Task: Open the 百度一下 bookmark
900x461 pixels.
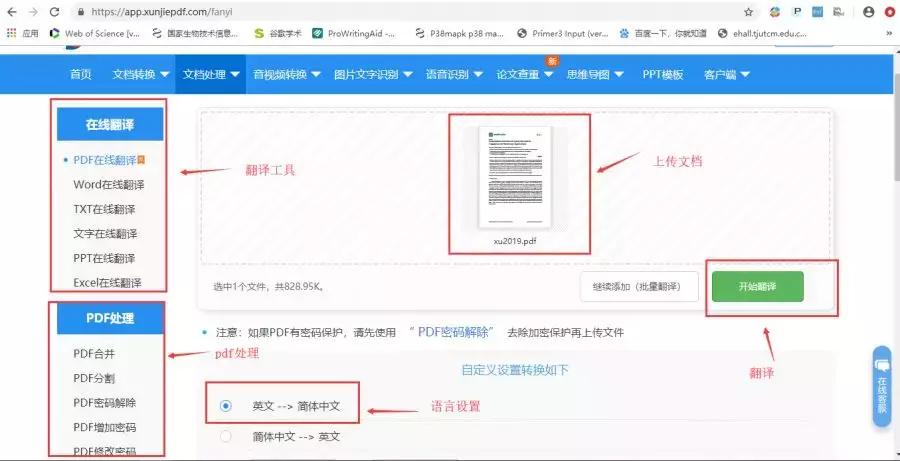Action: [x=663, y=33]
